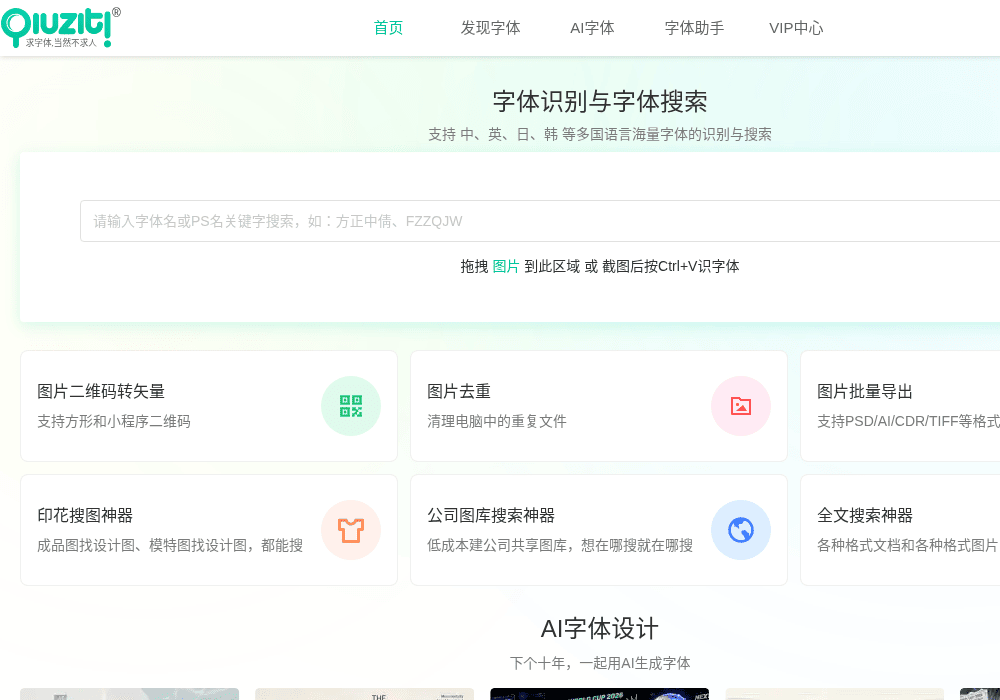Go to the AI字体 page
The width and height of the screenshot is (1000, 700).
592,28
